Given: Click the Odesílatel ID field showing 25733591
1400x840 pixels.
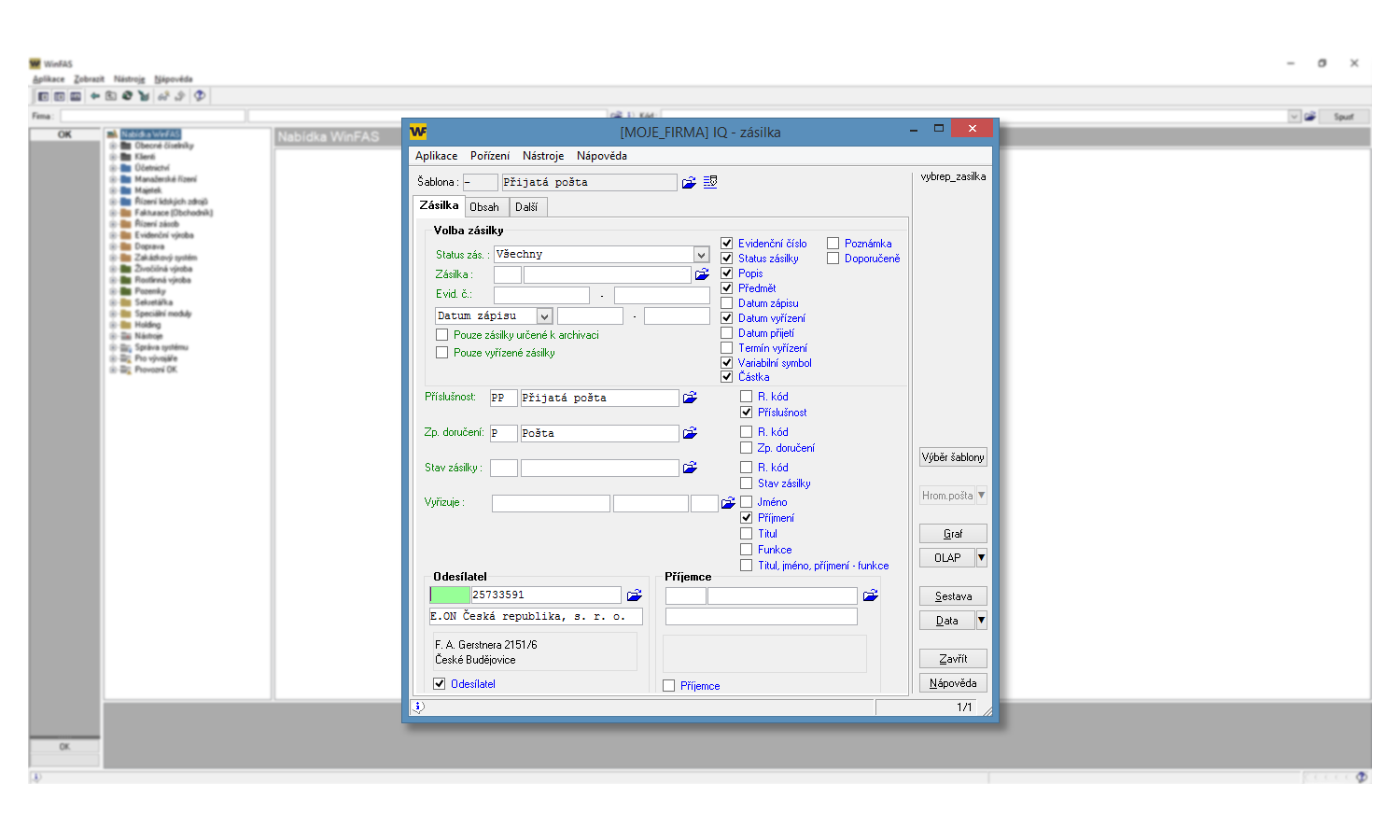Looking at the screenshot, I should [x=546, y=595].
